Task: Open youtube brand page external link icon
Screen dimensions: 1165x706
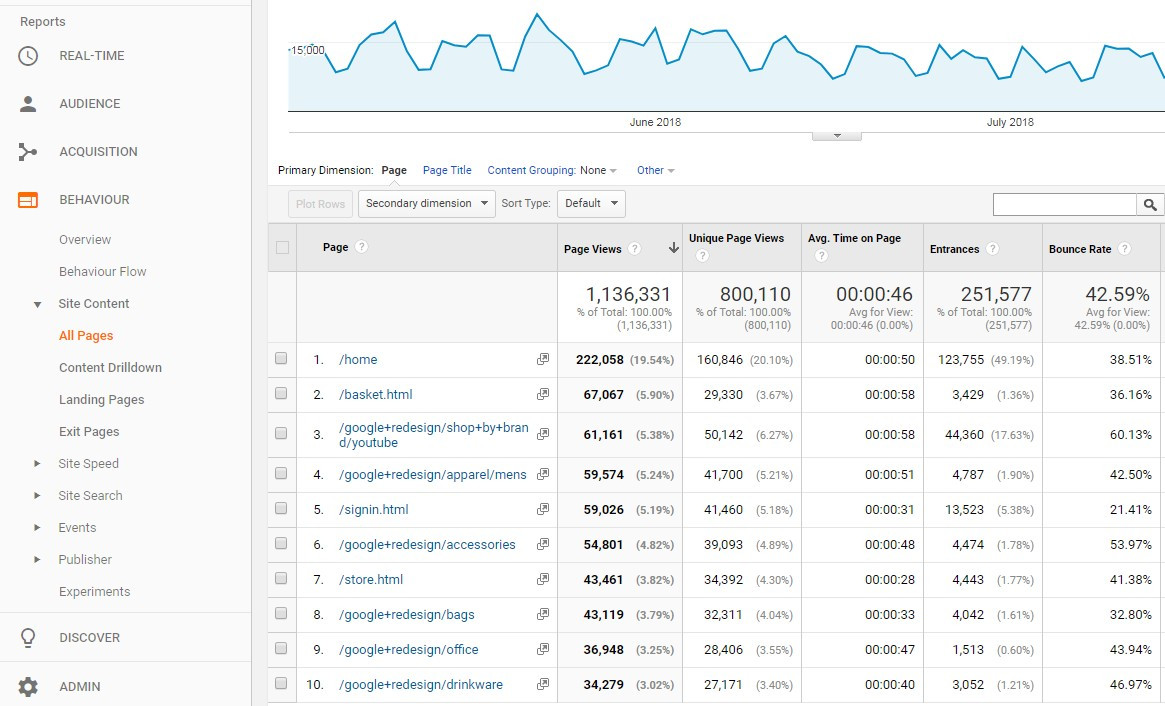Action: click(x=543, y=434)
